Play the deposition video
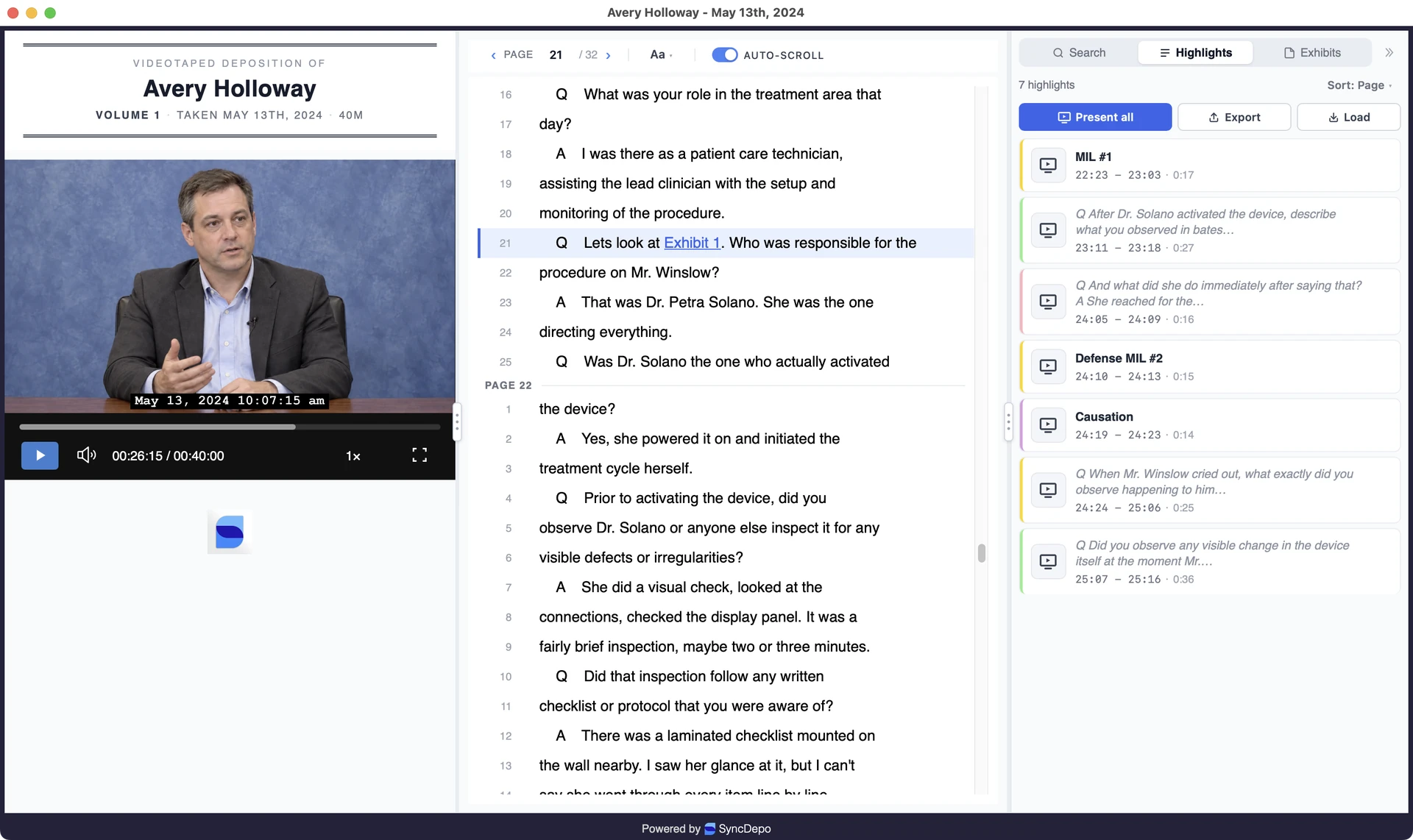1413x840 pixels. [40, 455]
